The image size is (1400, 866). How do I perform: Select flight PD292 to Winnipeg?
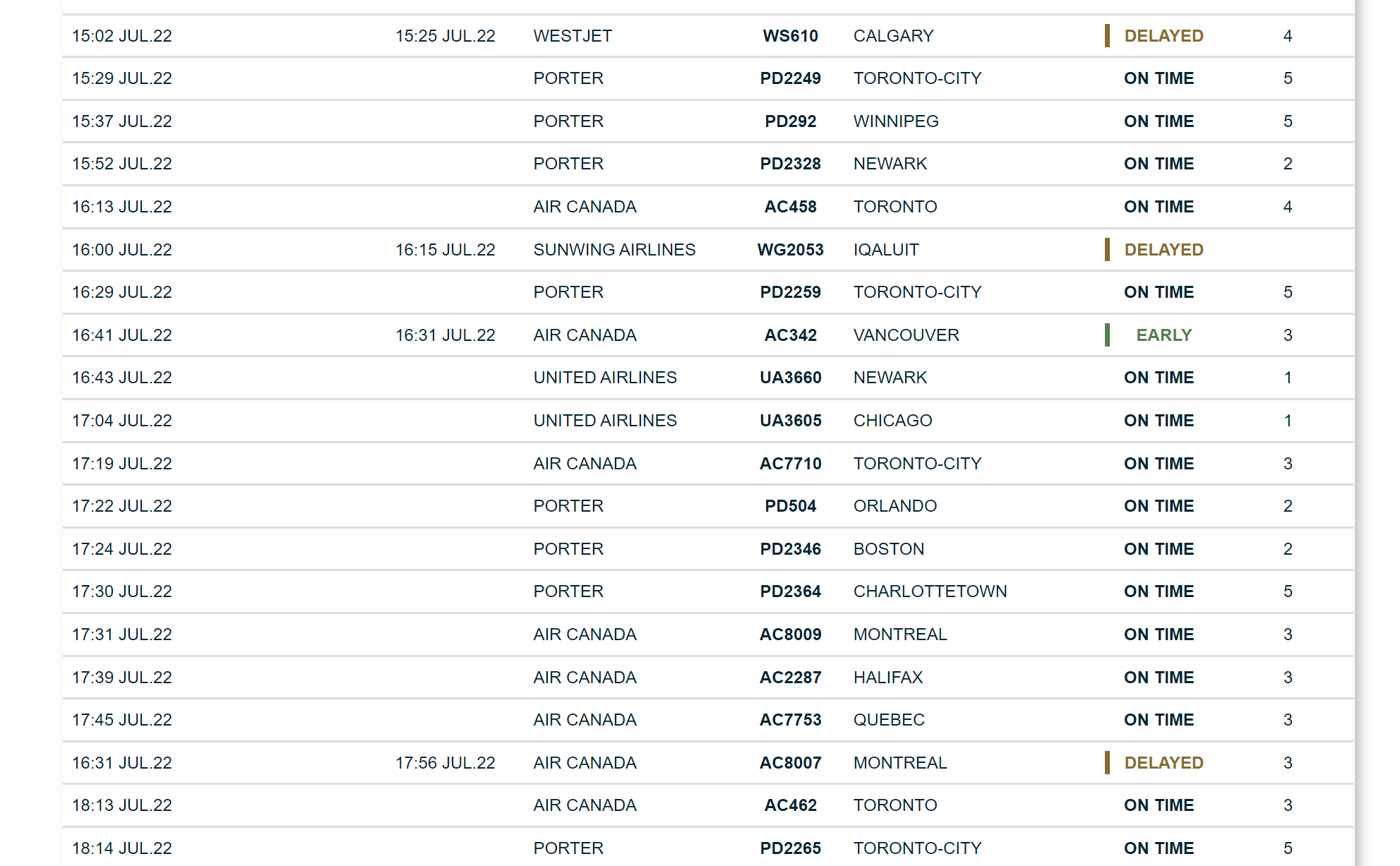point(790,121)
